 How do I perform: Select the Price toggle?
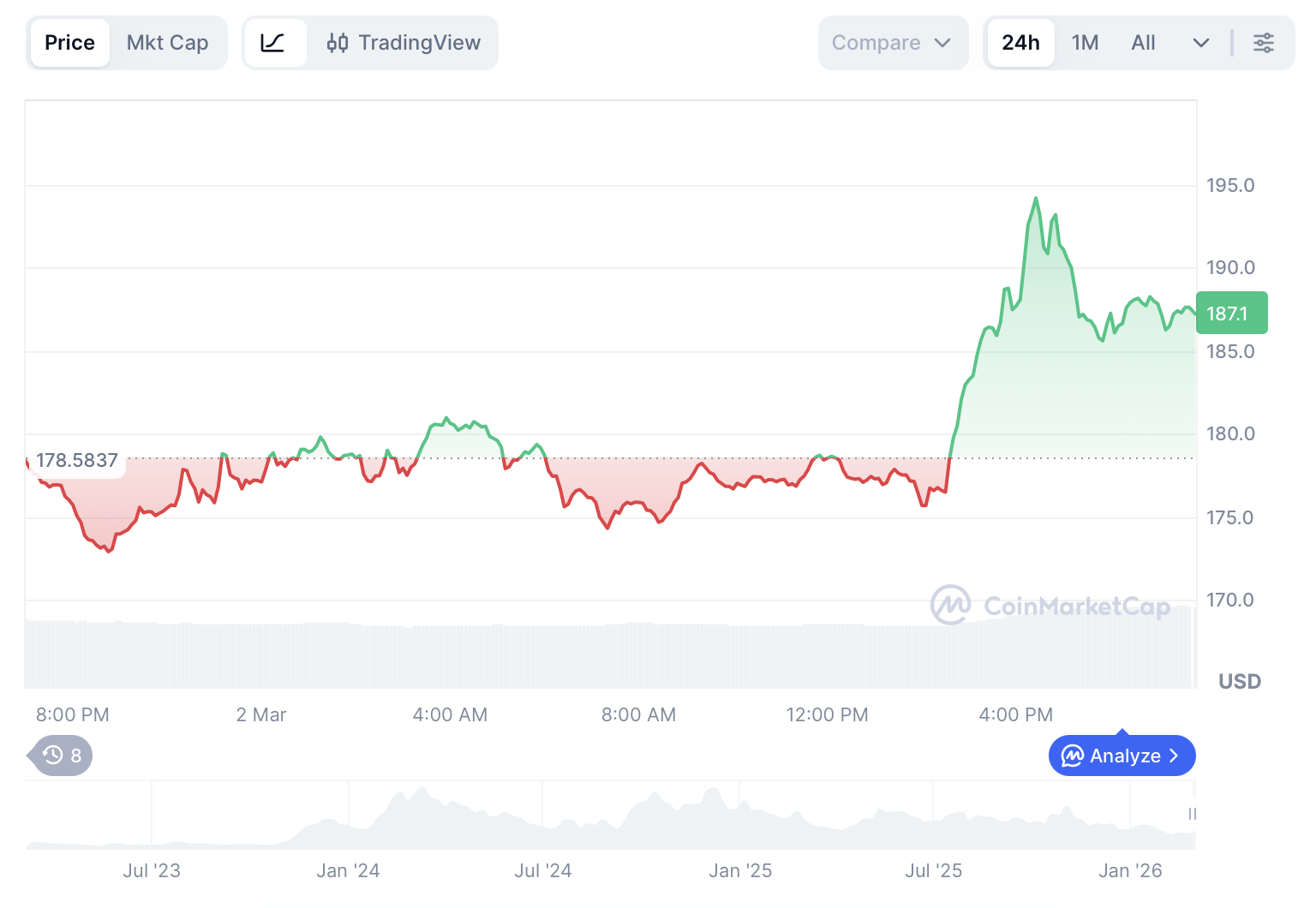[69, 43]
